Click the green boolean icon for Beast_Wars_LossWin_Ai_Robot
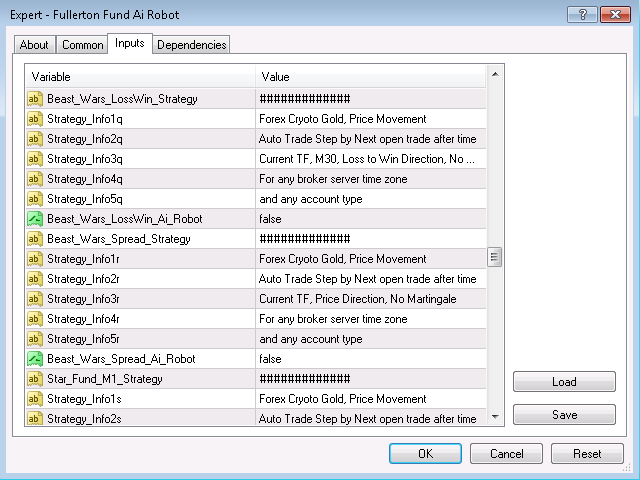Image resolution: width=640 pixels, height=480 pixels. [35, 219]
